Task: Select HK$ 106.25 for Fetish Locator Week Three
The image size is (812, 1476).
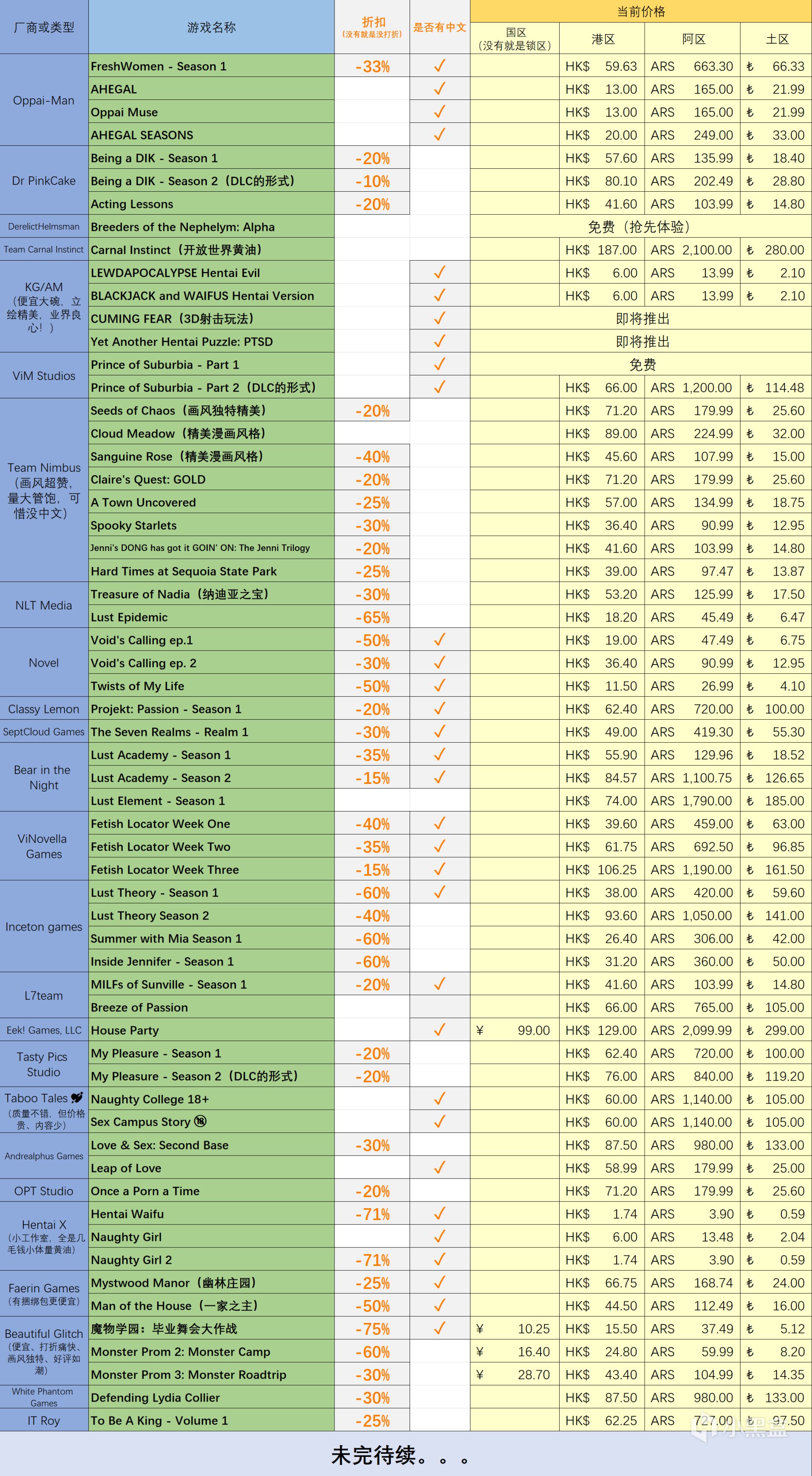Action: click(x=602, y=869)
